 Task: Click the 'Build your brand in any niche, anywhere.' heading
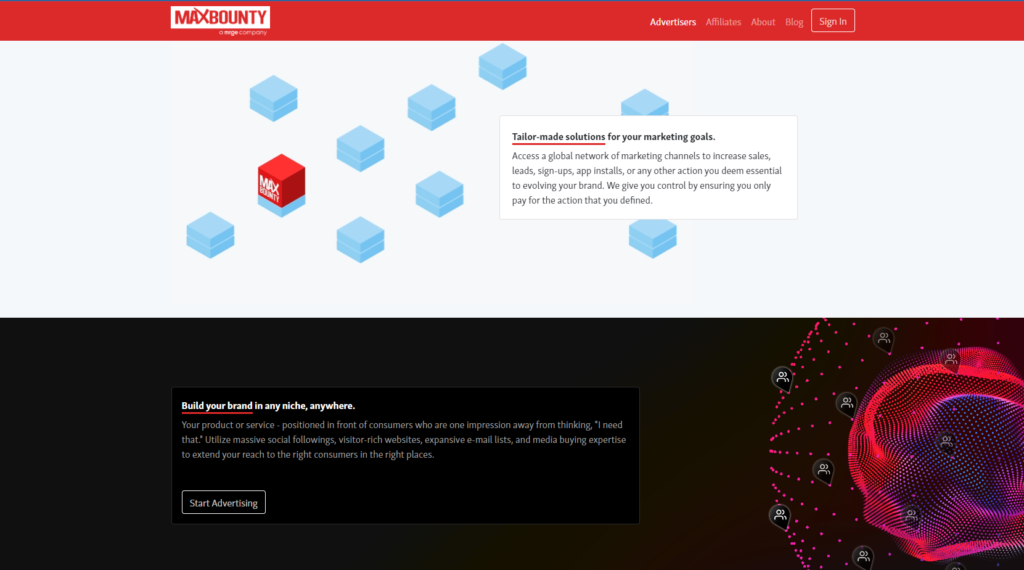coord(268,405)
